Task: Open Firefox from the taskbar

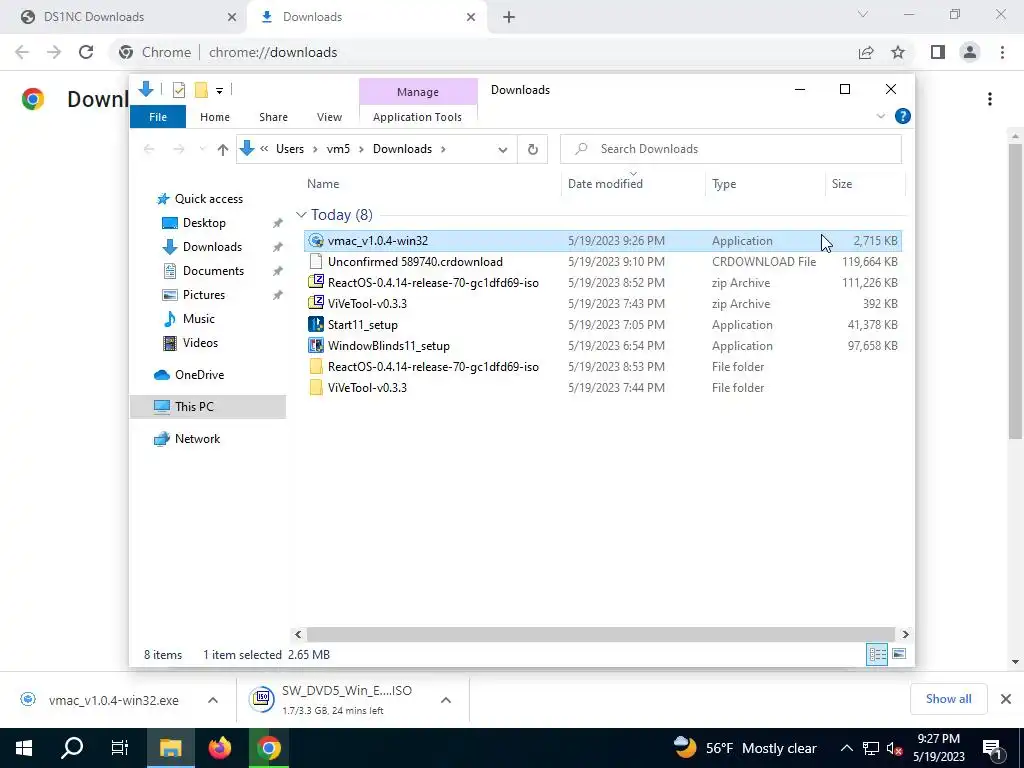Action: pos(220,748)
